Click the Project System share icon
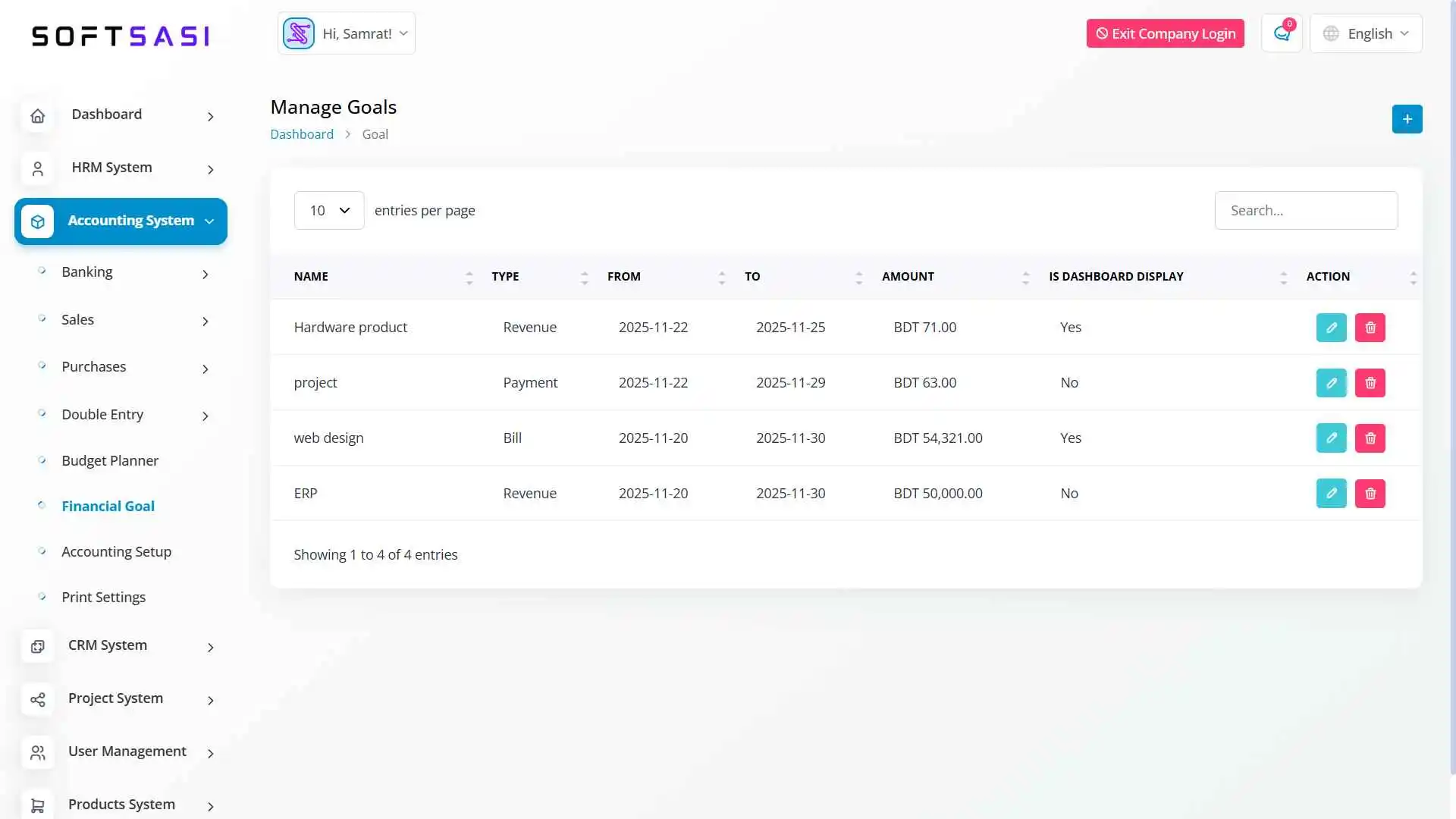The height and width of the screenshot is (819, 1456). pos(37,700)
